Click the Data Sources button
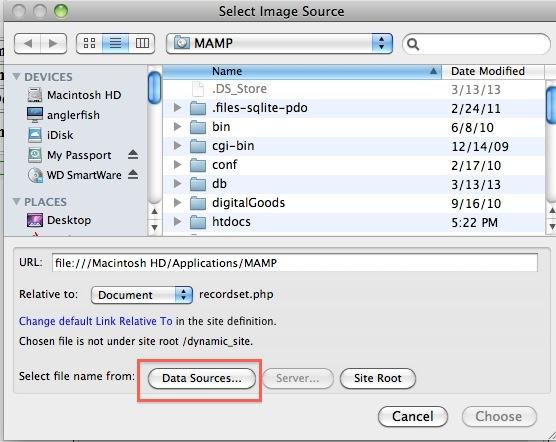This screenshot has width=556, height=442. point(202,378)
